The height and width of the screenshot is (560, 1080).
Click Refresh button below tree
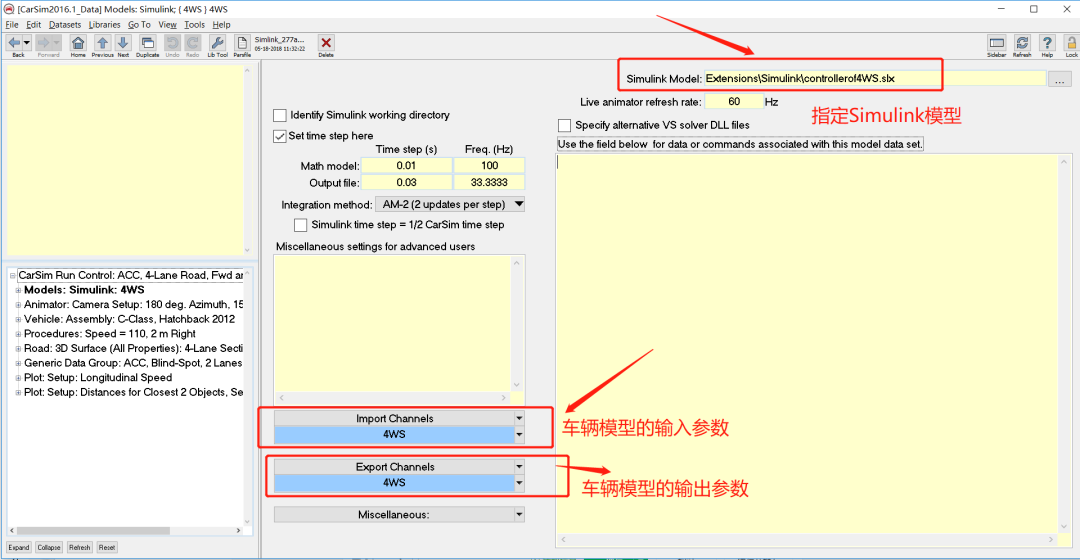point(79,548)
